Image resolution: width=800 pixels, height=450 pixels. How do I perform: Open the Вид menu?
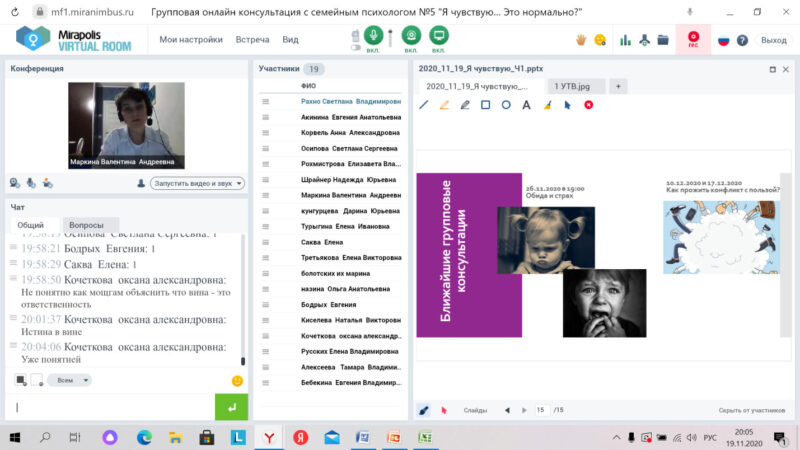click(x=290, y=39)
